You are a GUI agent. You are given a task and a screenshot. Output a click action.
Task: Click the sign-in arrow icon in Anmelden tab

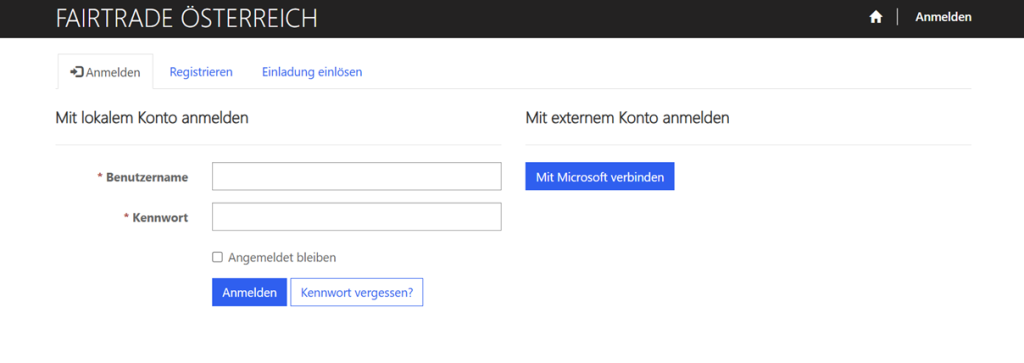[77, 72]
